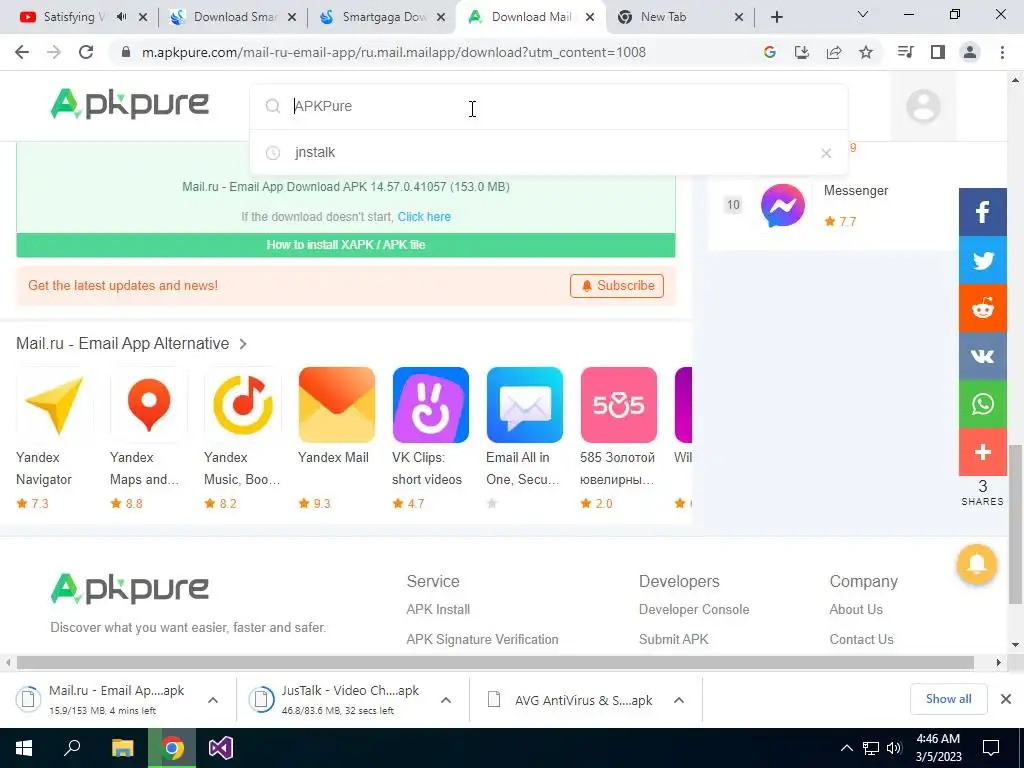
Task: Open File Explorer from taskbar
Action: (x=122, y=748)
